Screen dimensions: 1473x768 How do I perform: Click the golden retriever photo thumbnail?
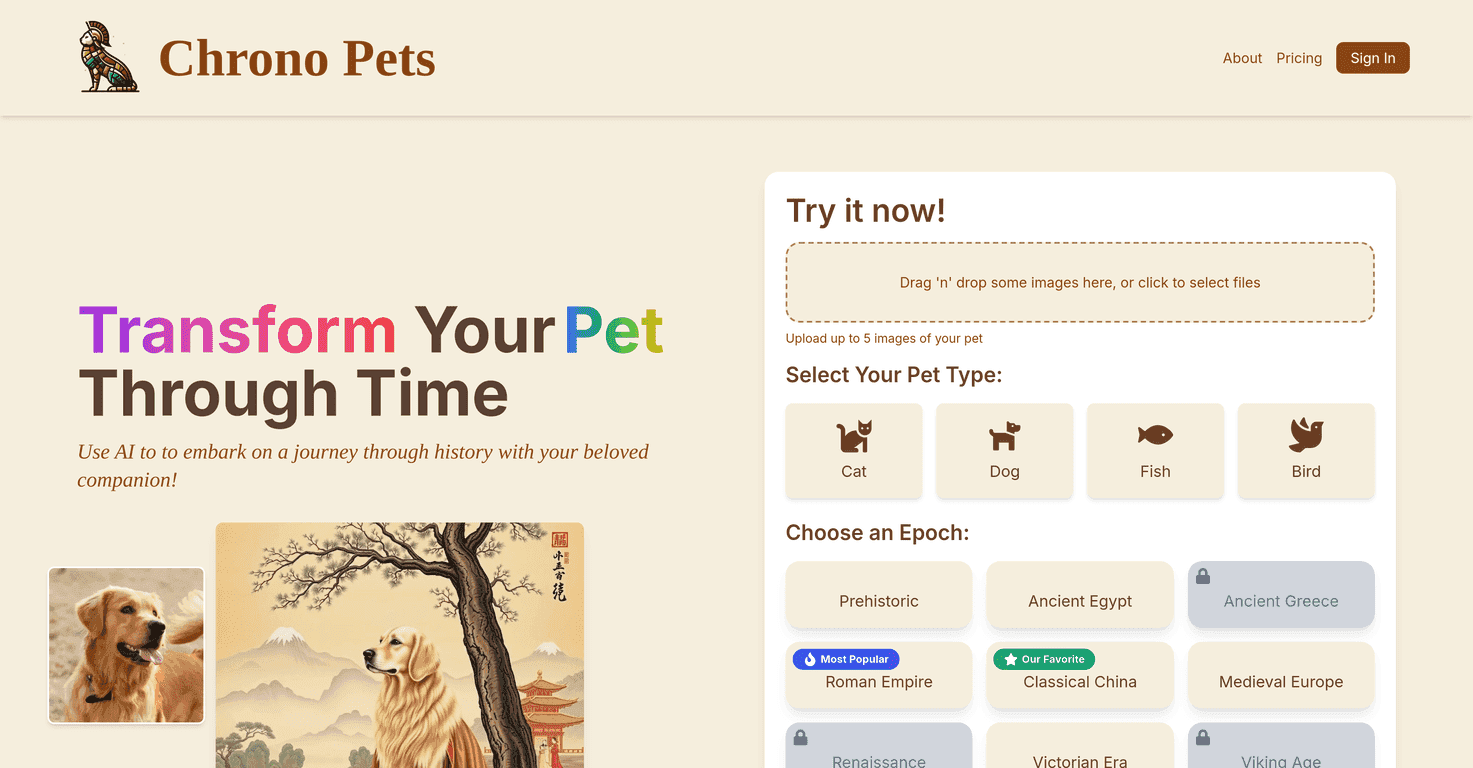(x=125, y=645)
